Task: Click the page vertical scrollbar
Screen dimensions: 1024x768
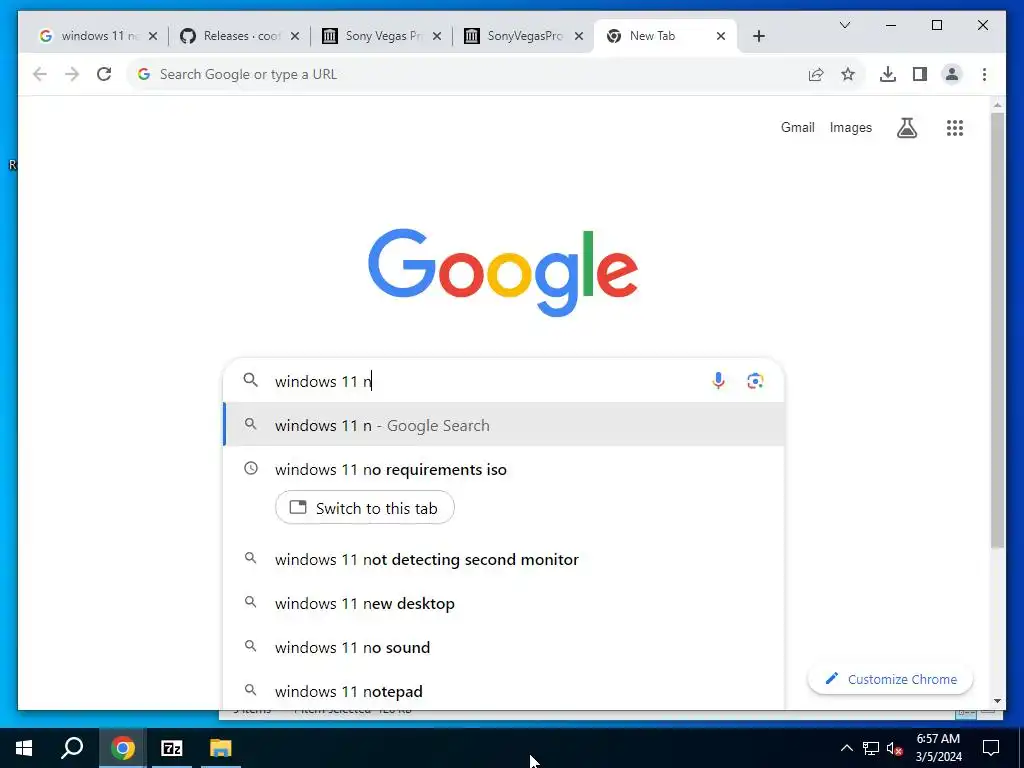Action: coord(997,330)
